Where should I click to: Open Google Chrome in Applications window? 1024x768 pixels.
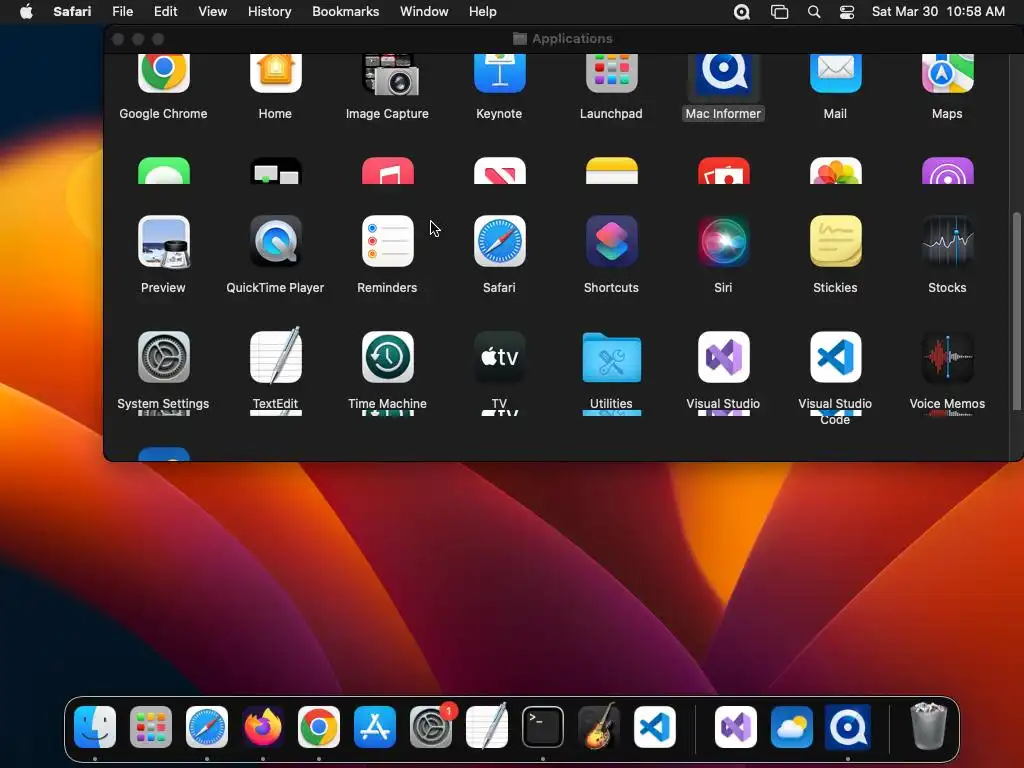[163, 73]
